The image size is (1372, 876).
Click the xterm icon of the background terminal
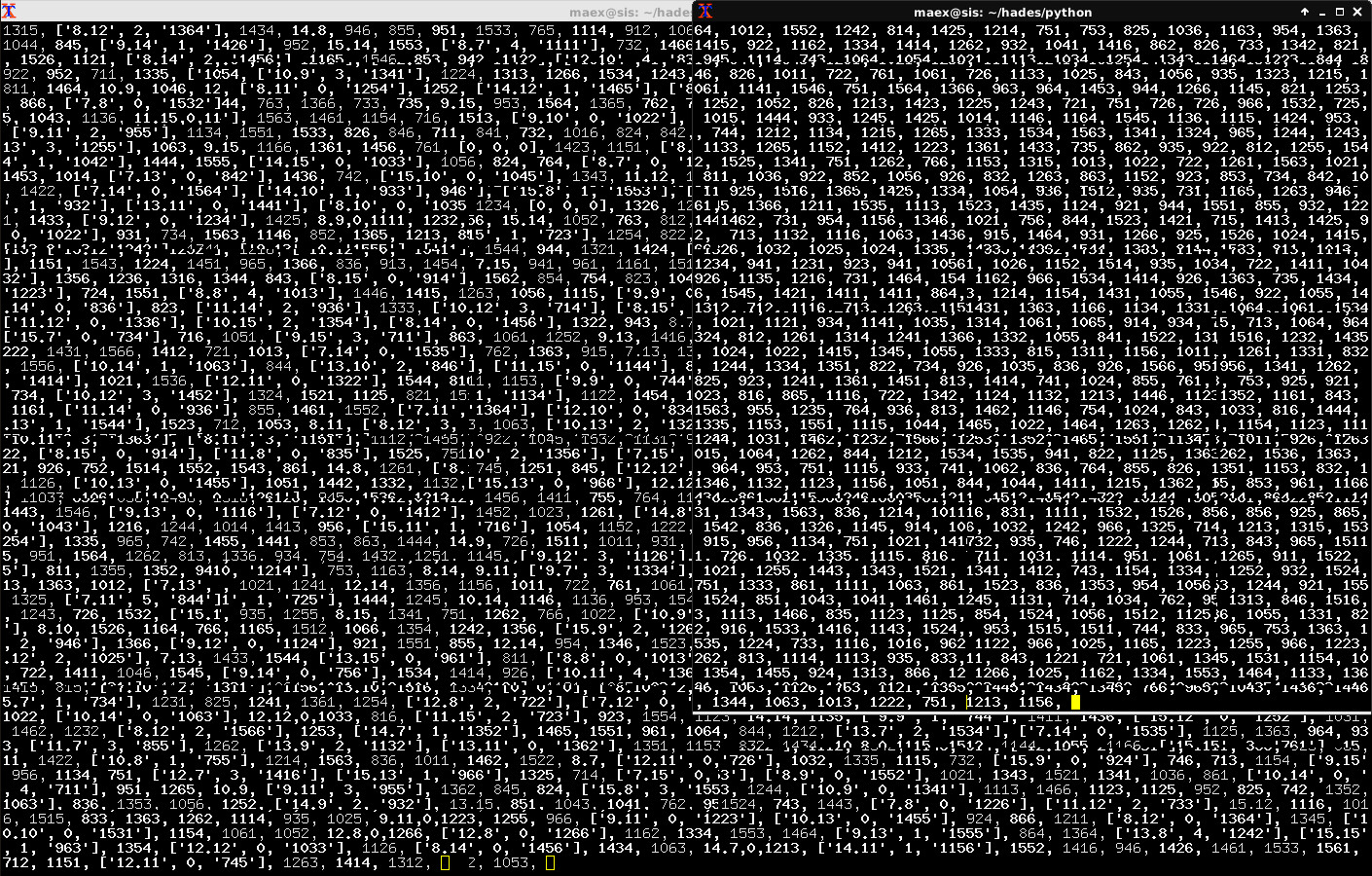pyautogui.click(x=9, y=12)
